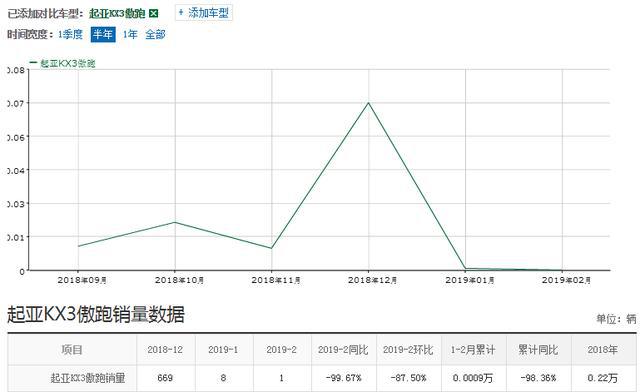The height and width of the screenshot is (392, 640).
Task: Click the 2019-2 column header
Action: click(281, 350)
